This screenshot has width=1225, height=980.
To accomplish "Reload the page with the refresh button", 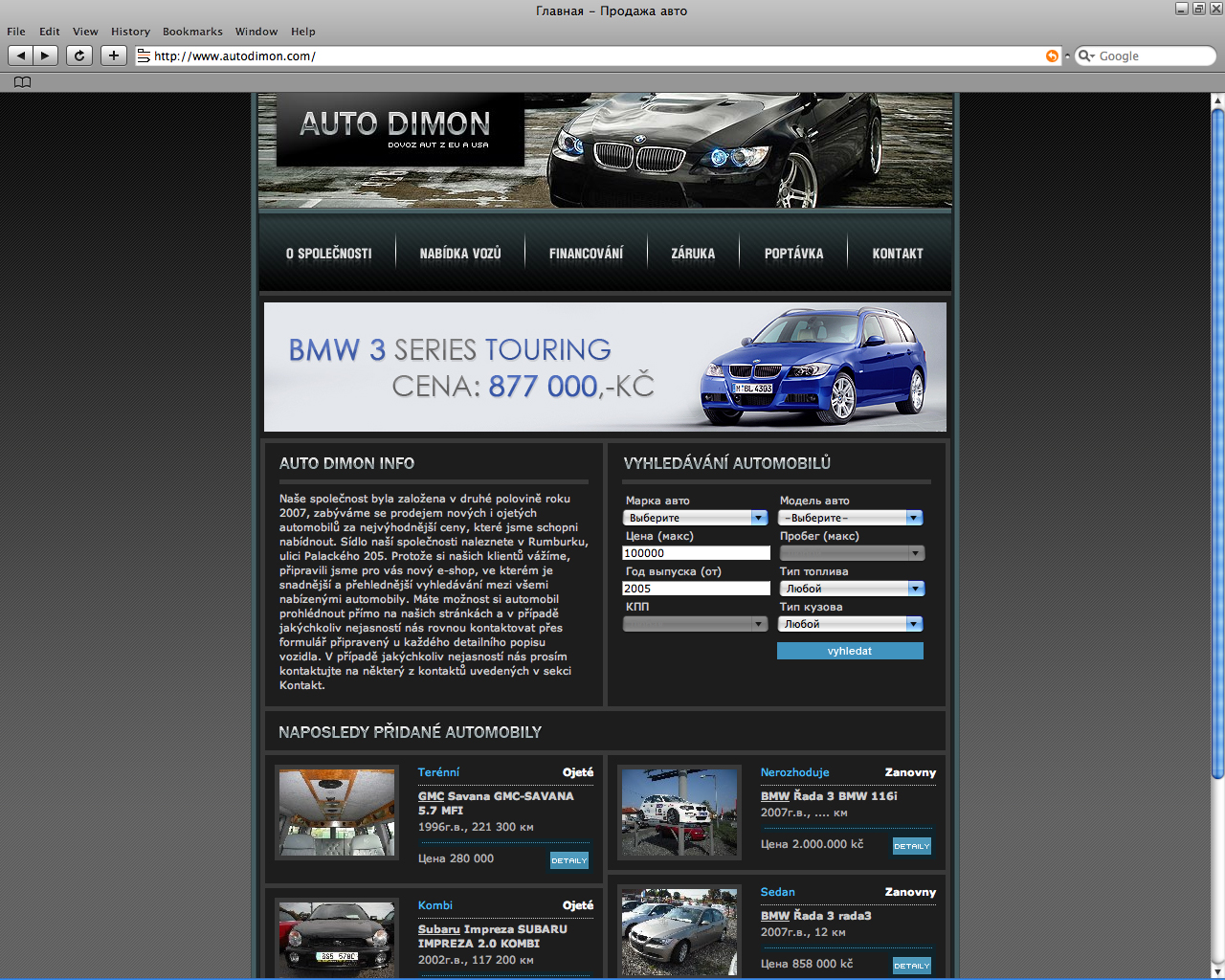I will tap(79, 56).
